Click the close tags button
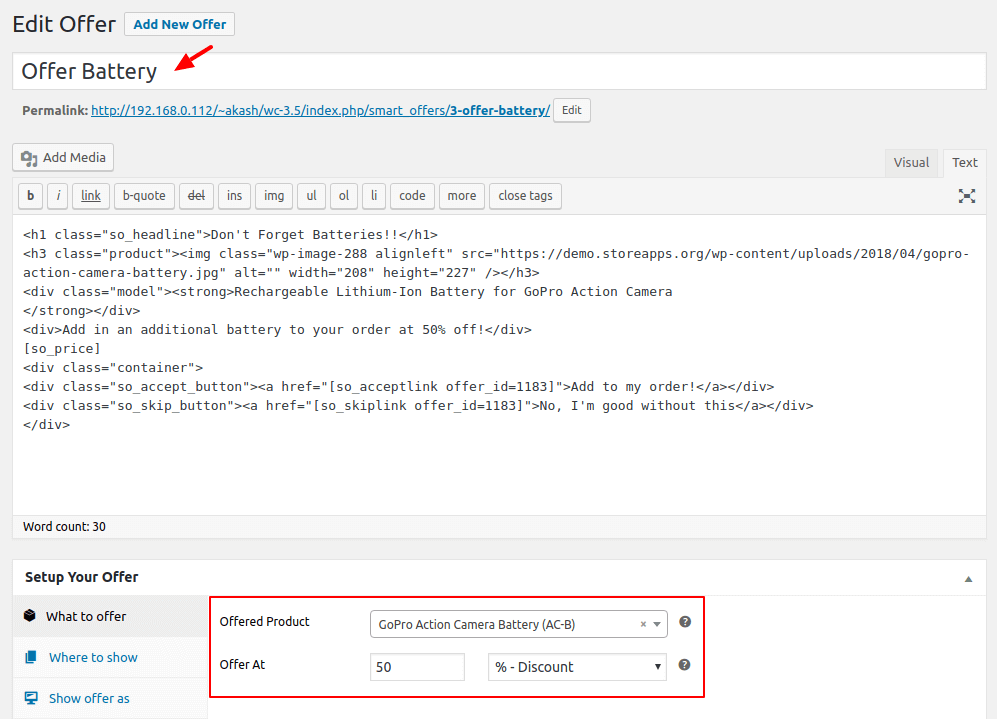Viewport: 997px width, 719px height. coord(525,196)
